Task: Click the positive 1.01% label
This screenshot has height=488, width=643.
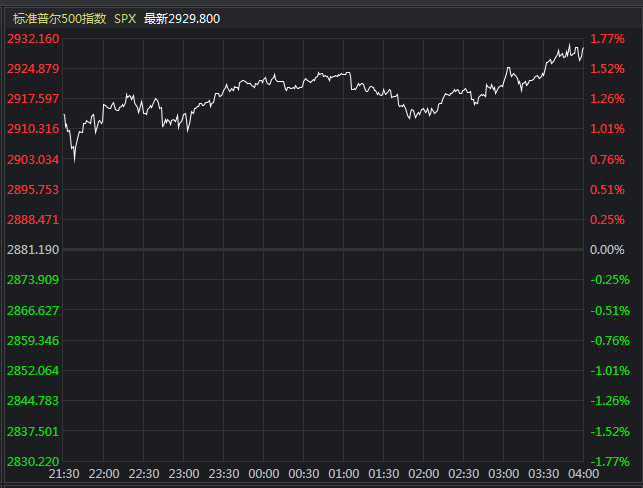Action: click(x=607, y=129)
